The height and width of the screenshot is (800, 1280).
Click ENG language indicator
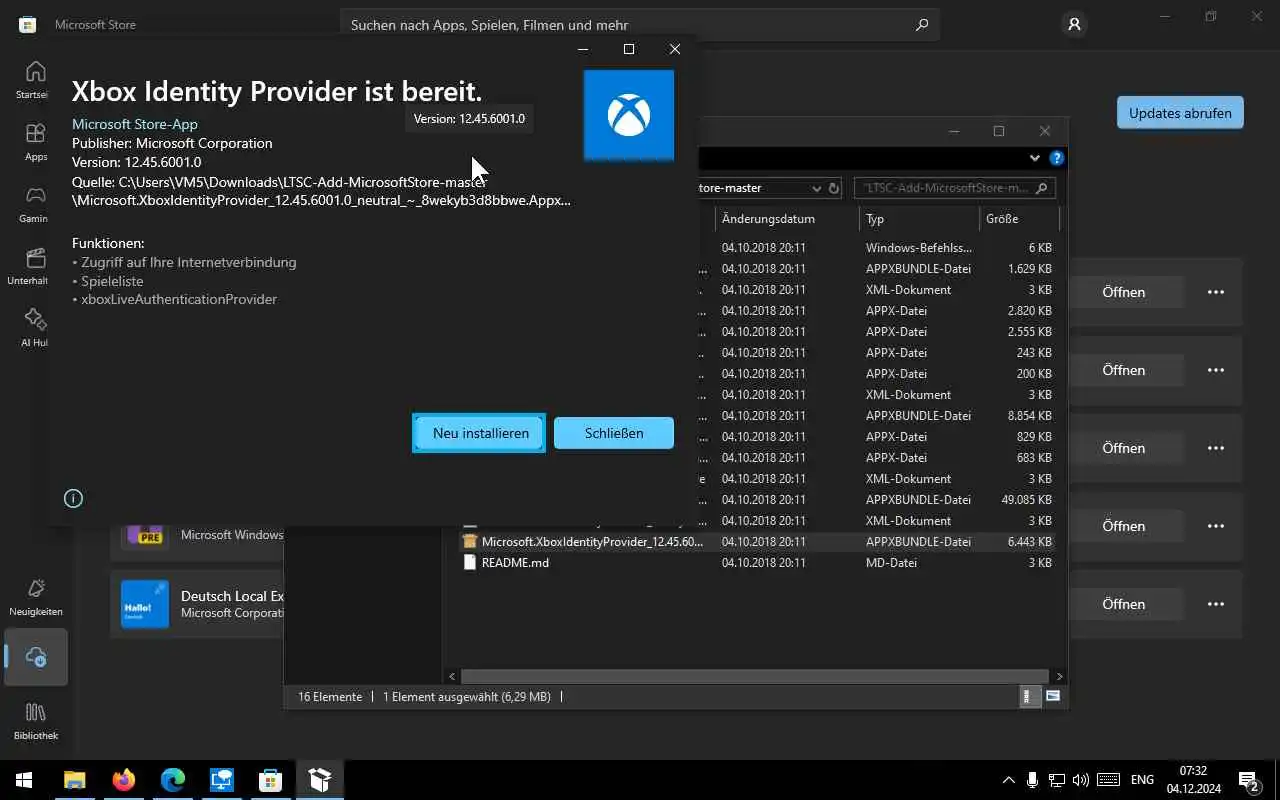coord(1142,780)
